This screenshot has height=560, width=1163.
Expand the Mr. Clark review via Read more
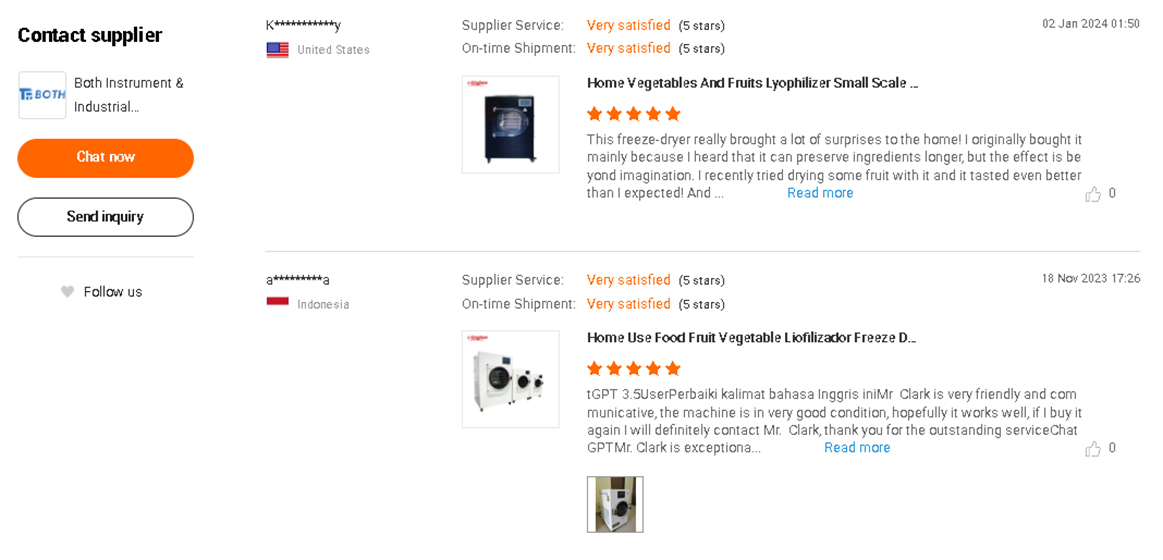point(857,448)
